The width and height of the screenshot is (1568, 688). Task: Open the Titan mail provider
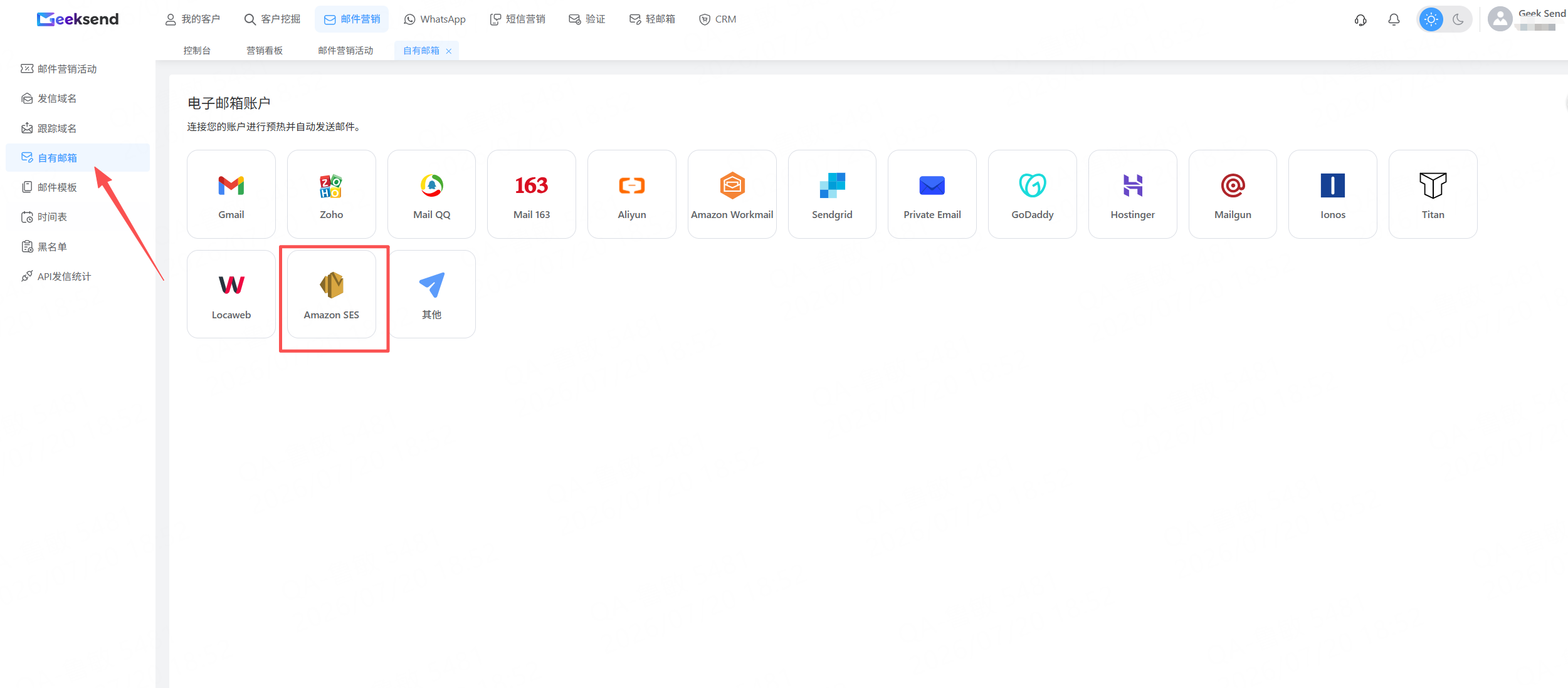(x=1433, y=194)
